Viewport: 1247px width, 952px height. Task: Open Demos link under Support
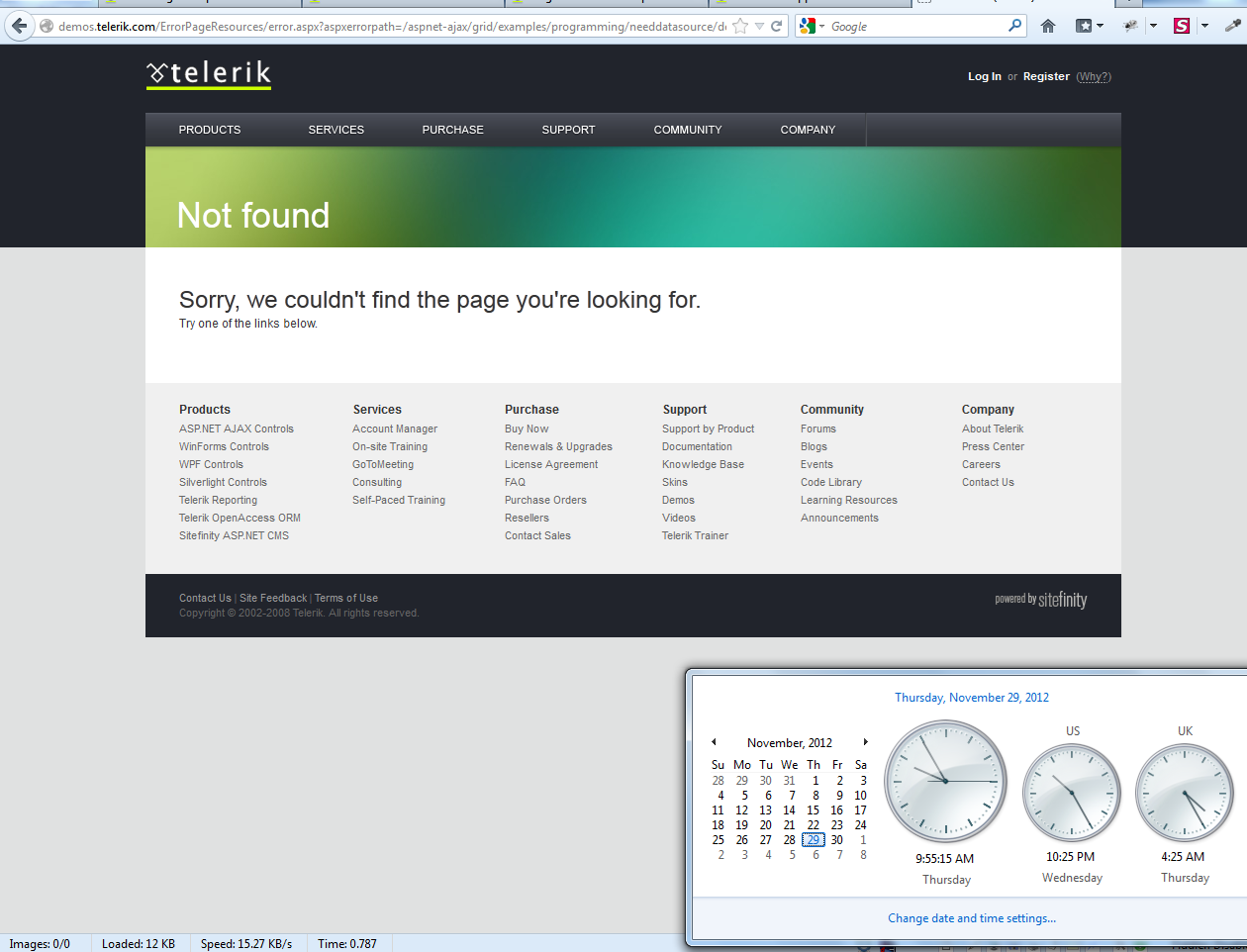678,500
